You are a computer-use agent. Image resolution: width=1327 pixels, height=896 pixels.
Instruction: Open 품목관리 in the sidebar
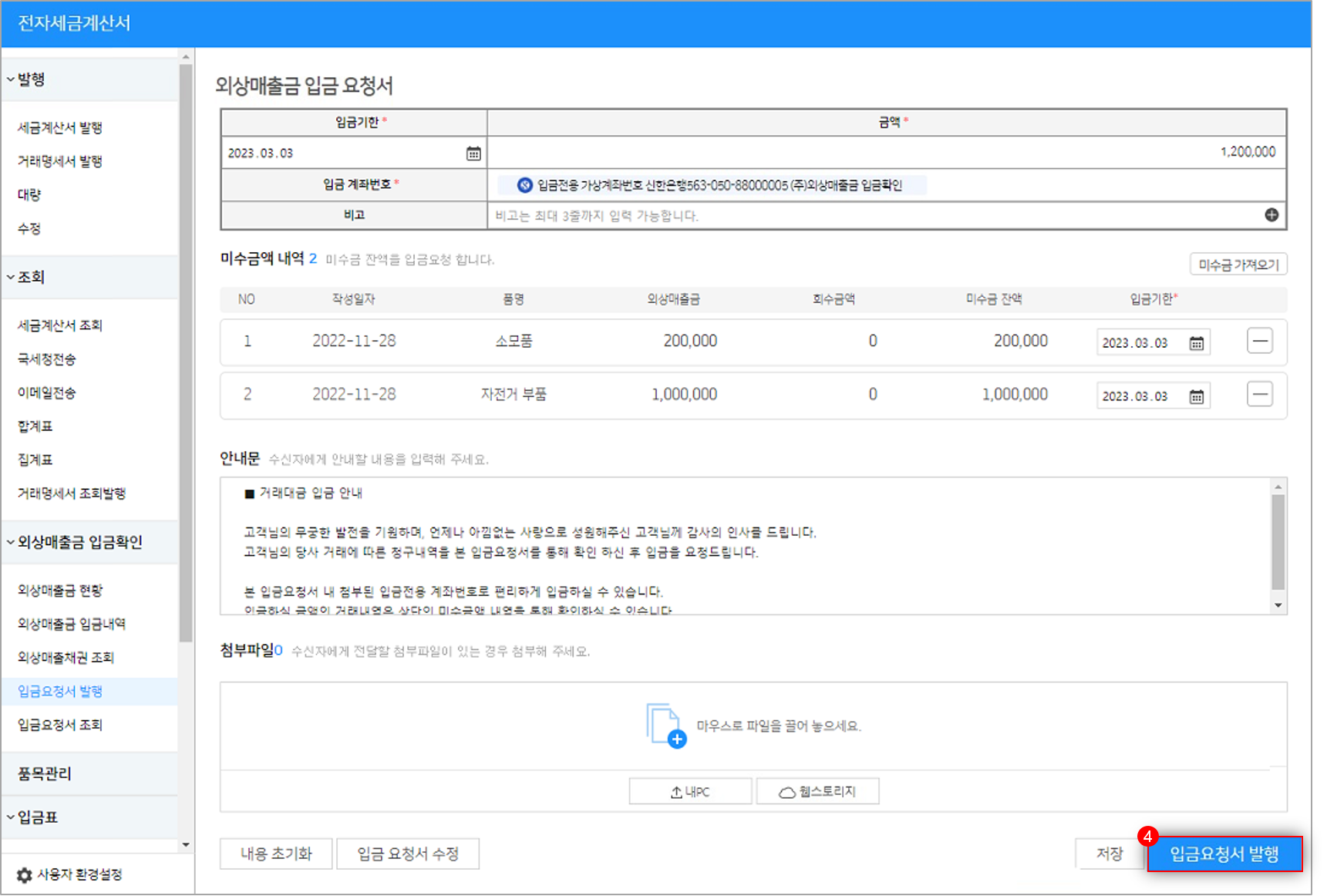pyautogui.click(x=45, y=773)
